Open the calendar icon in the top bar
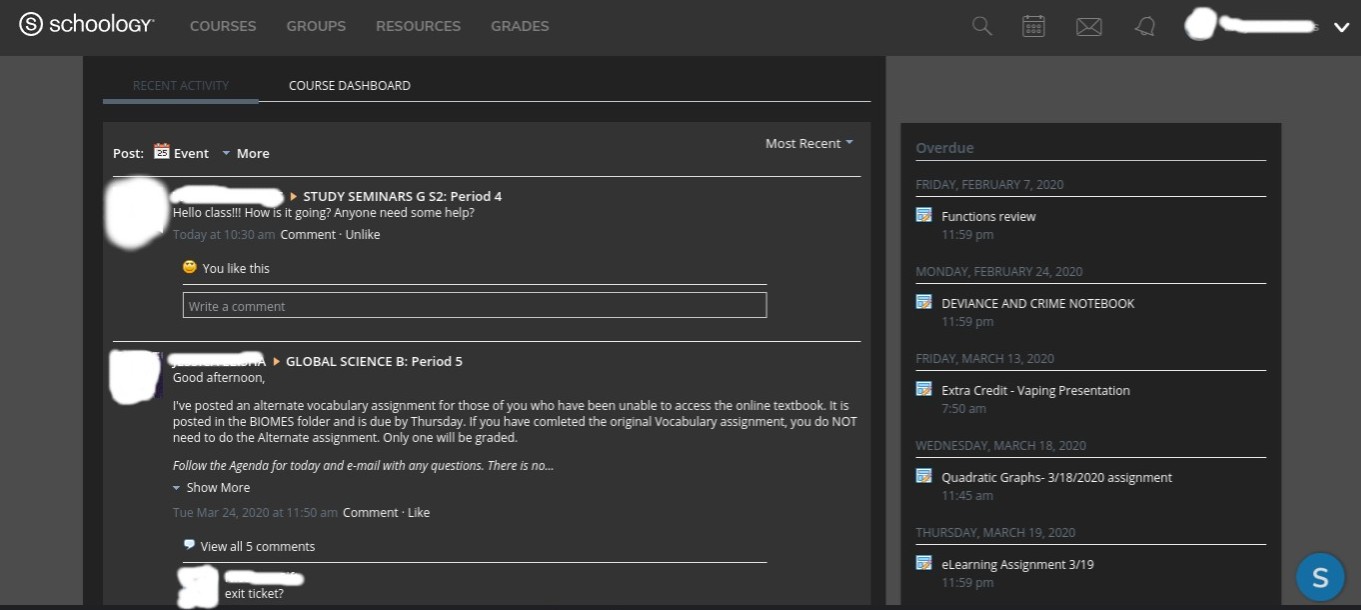 tap(1033, 26)
